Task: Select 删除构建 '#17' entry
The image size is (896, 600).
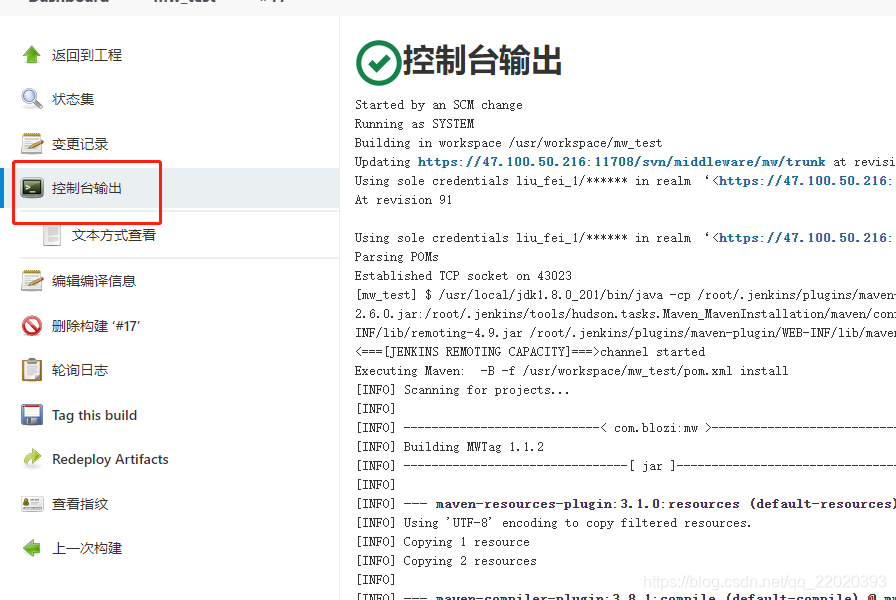Action: pyautogui.click(x=96, y=326)
